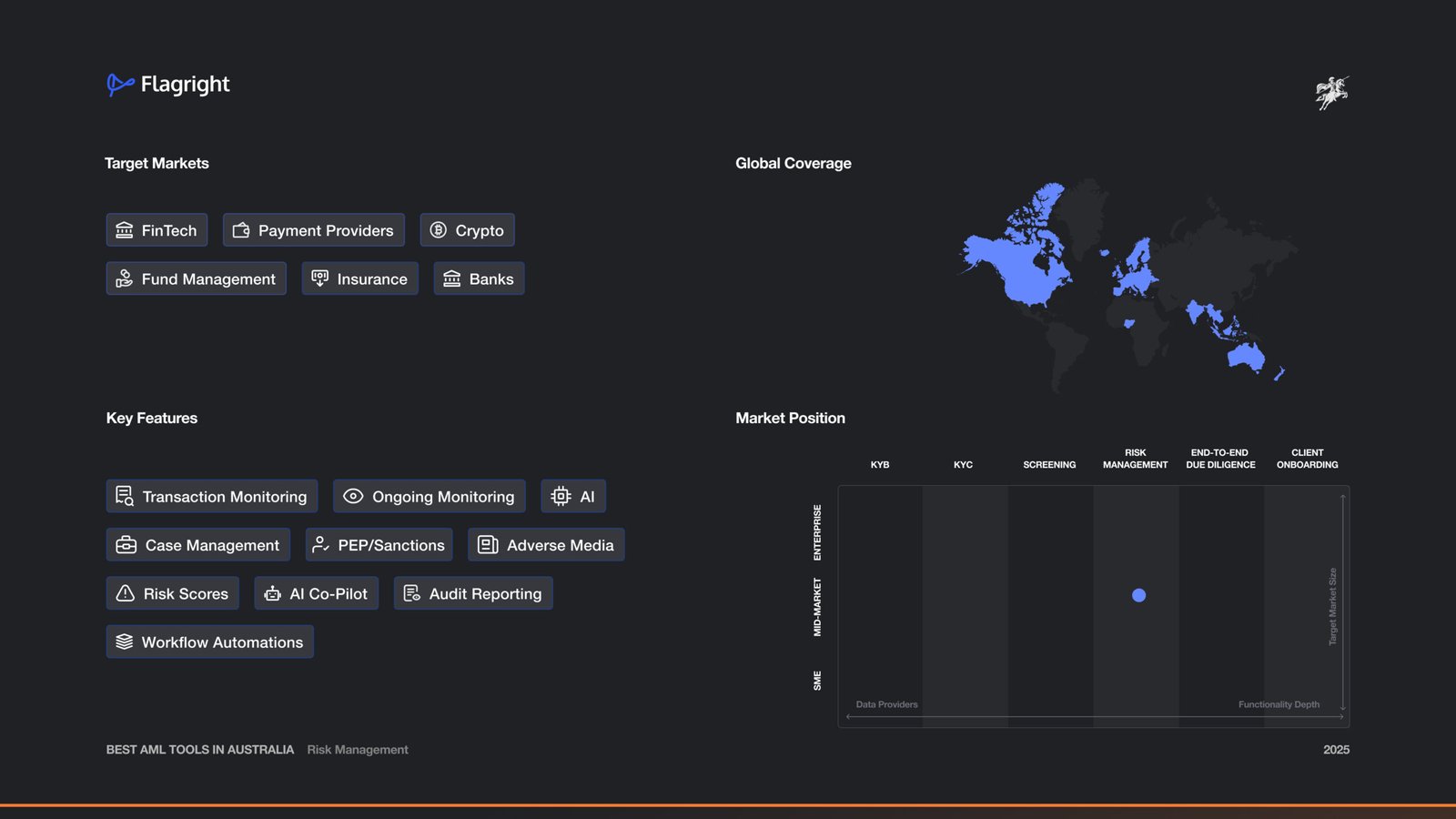Select the FinTech label text

coord(169,230)
